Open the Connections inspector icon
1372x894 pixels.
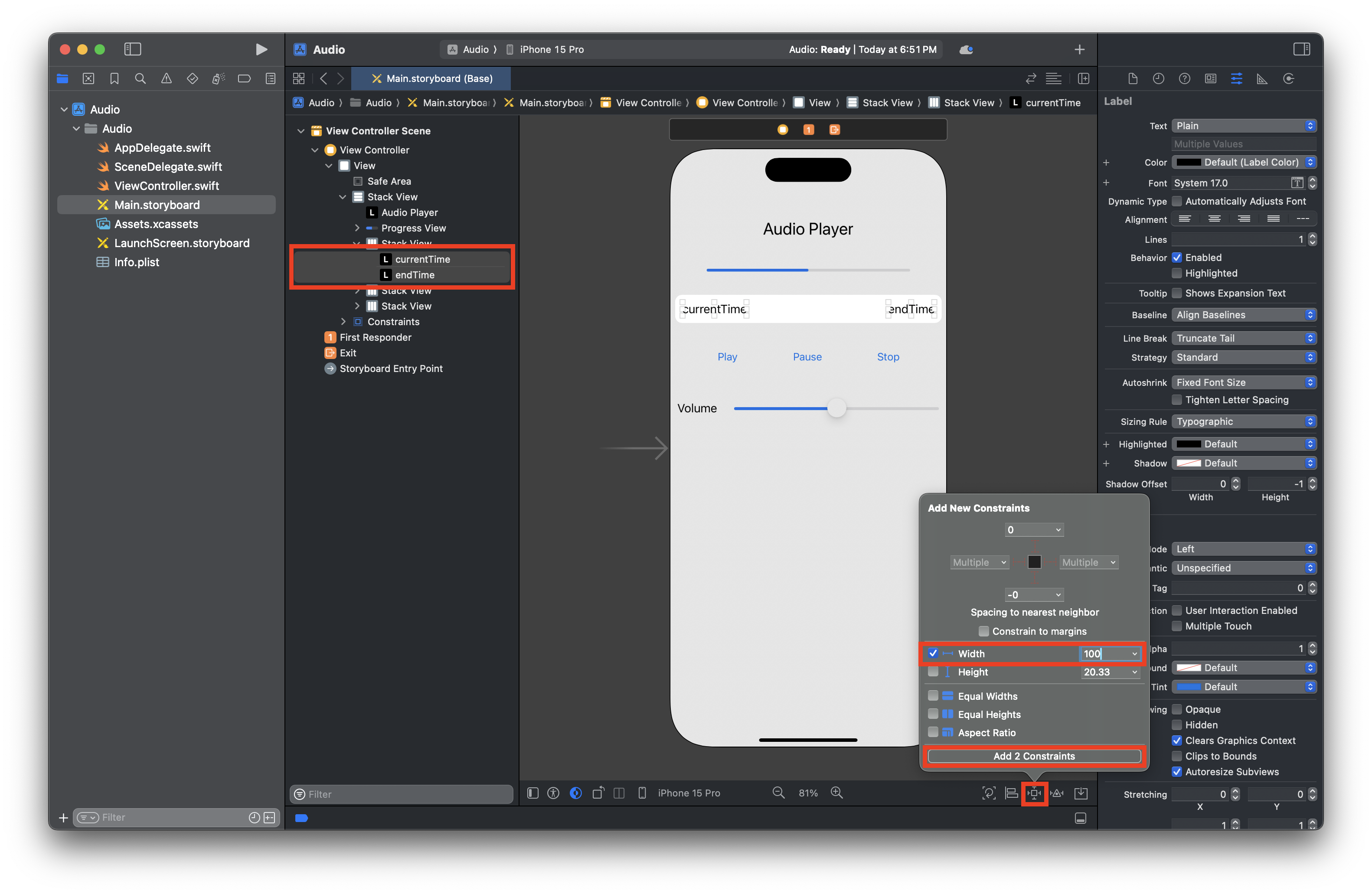1288,78
